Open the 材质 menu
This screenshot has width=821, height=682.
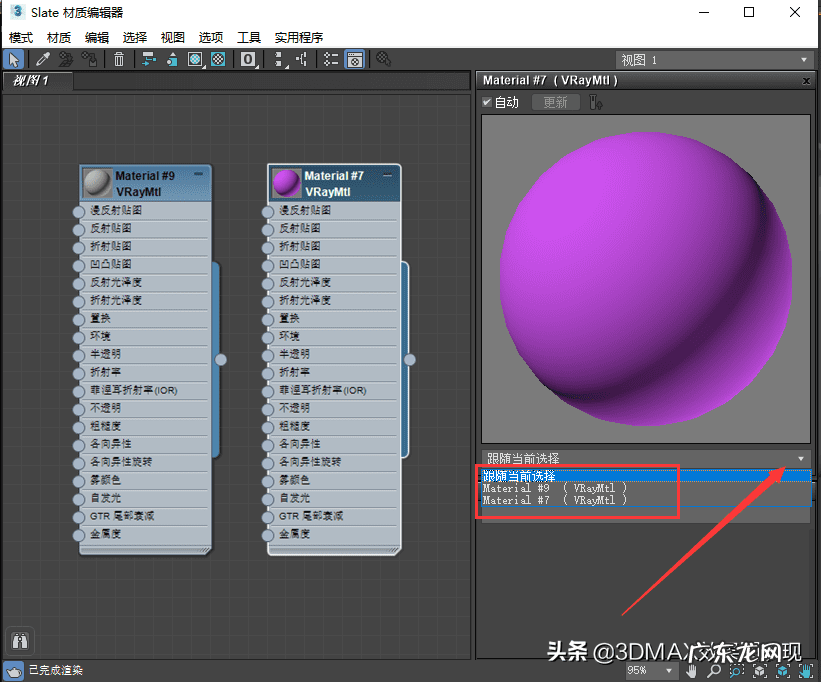pyautogui.click(x=59, y=37)
